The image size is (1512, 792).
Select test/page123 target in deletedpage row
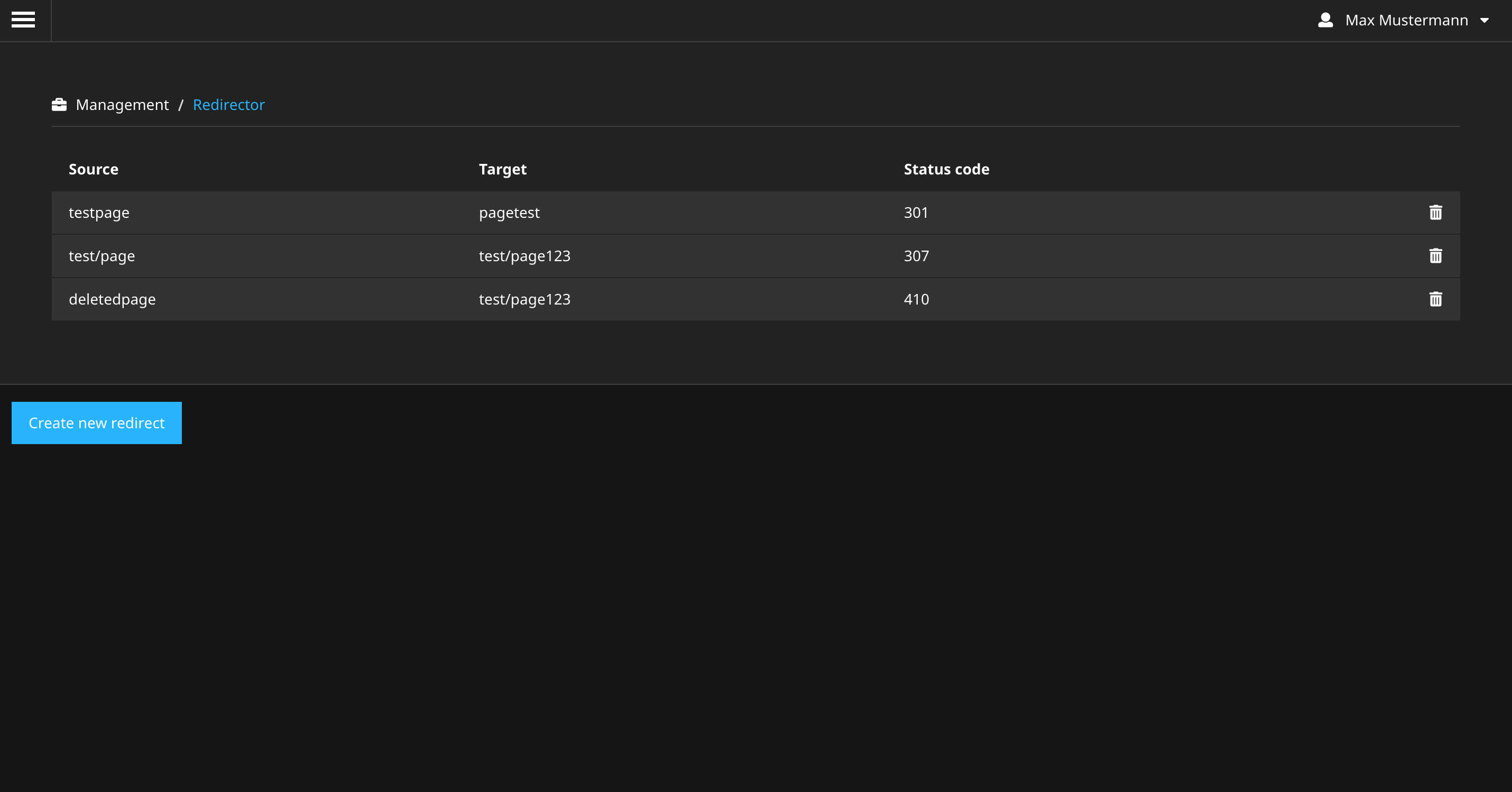[524, 299]
